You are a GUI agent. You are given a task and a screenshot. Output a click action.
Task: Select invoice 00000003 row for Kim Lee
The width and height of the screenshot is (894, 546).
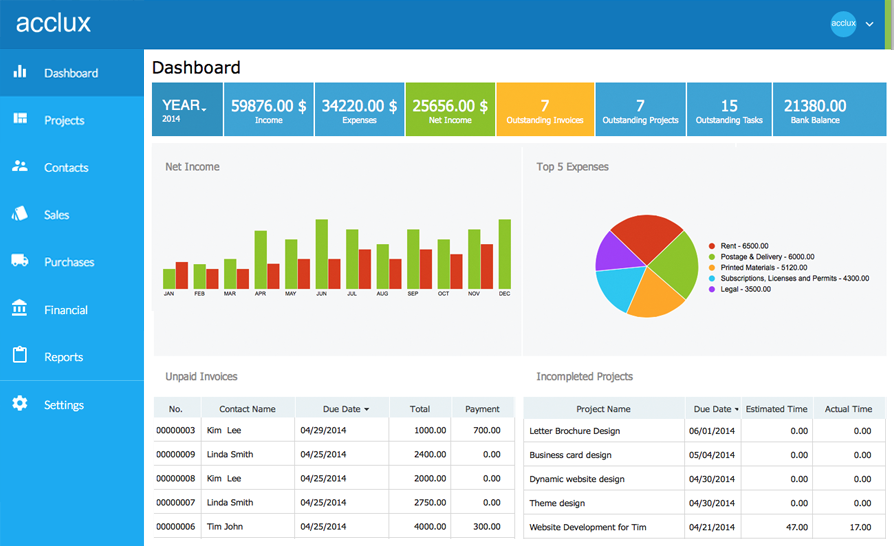coord(333,430)
